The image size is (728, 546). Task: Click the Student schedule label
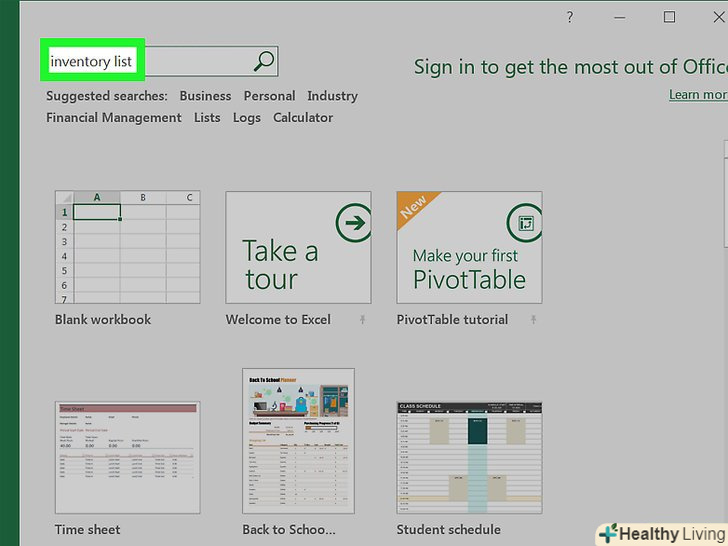pyautogui.click(x=448, y=530)
